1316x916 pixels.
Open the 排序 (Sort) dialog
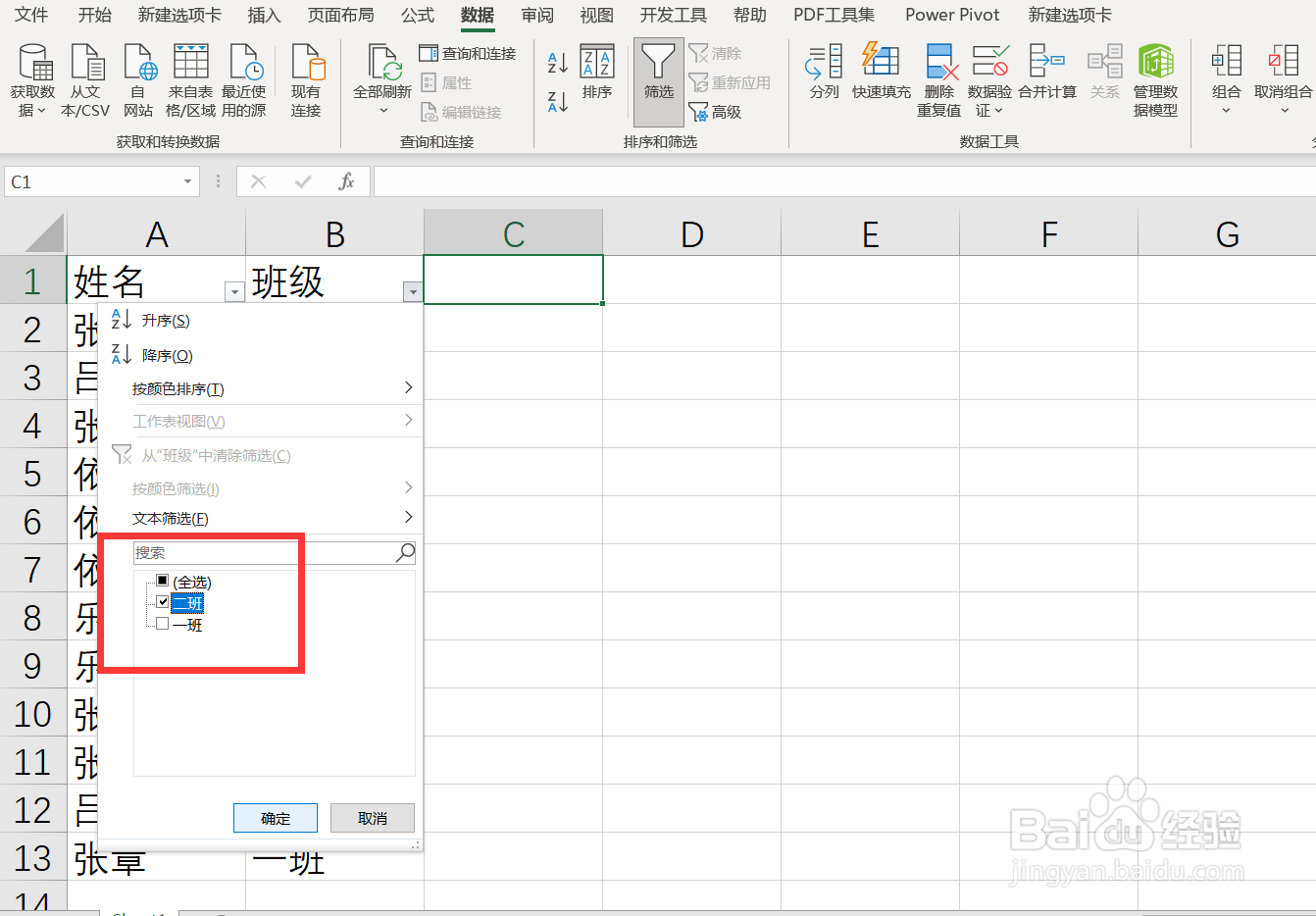coord(597,72)
